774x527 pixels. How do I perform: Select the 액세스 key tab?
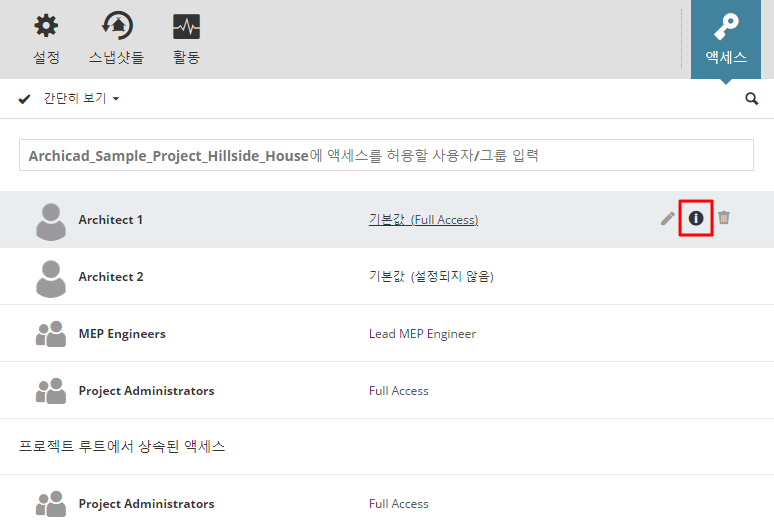726,38
